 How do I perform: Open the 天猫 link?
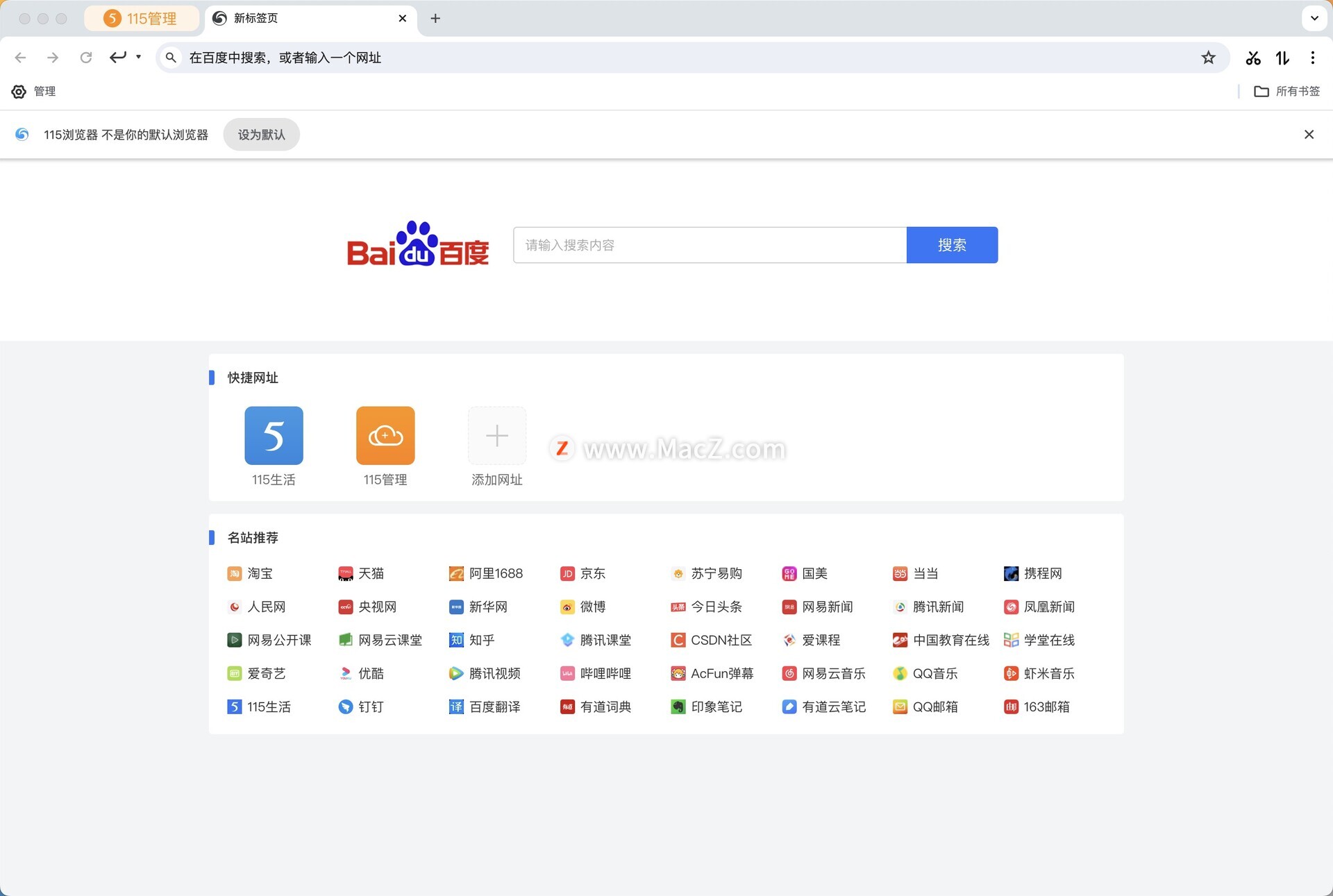pos(361,573)
